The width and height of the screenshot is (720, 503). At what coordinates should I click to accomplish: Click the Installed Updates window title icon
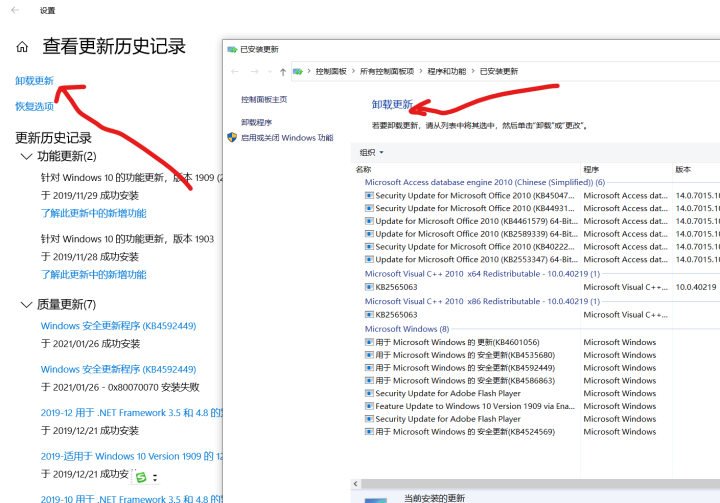click(232, 49)
